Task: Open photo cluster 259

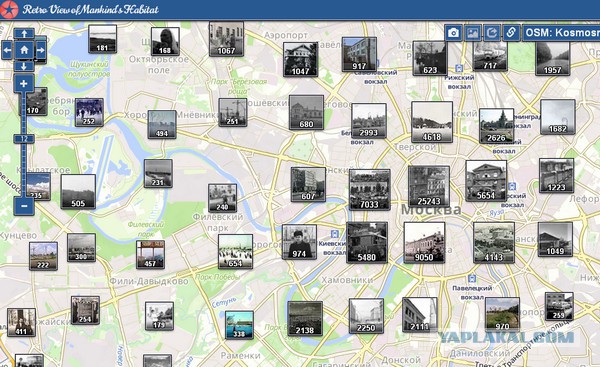Action: click(559, 307)
